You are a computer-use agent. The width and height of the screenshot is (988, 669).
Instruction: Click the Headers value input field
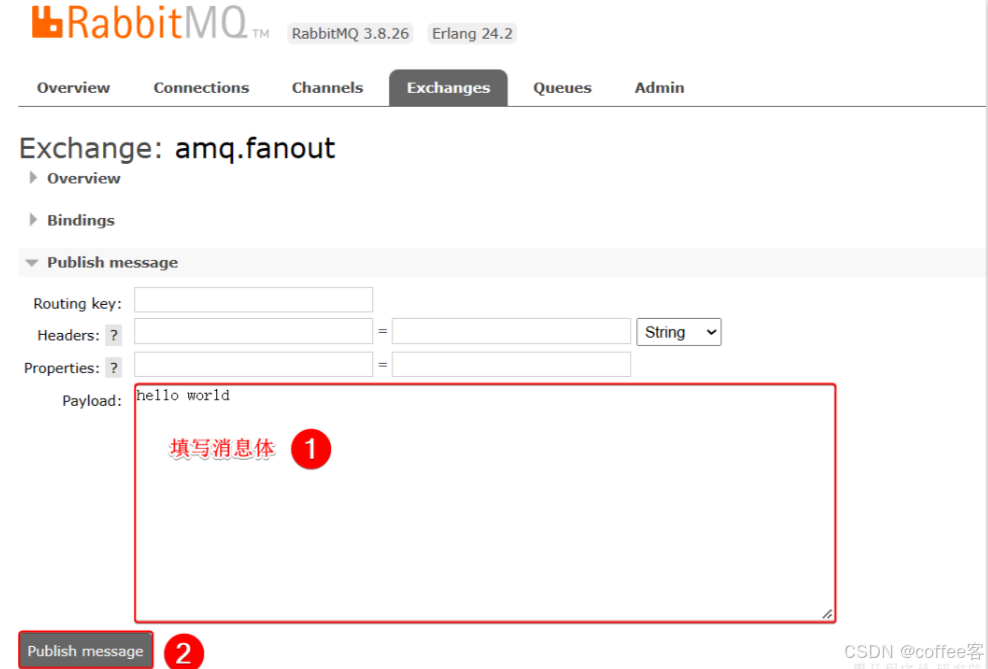511,331
